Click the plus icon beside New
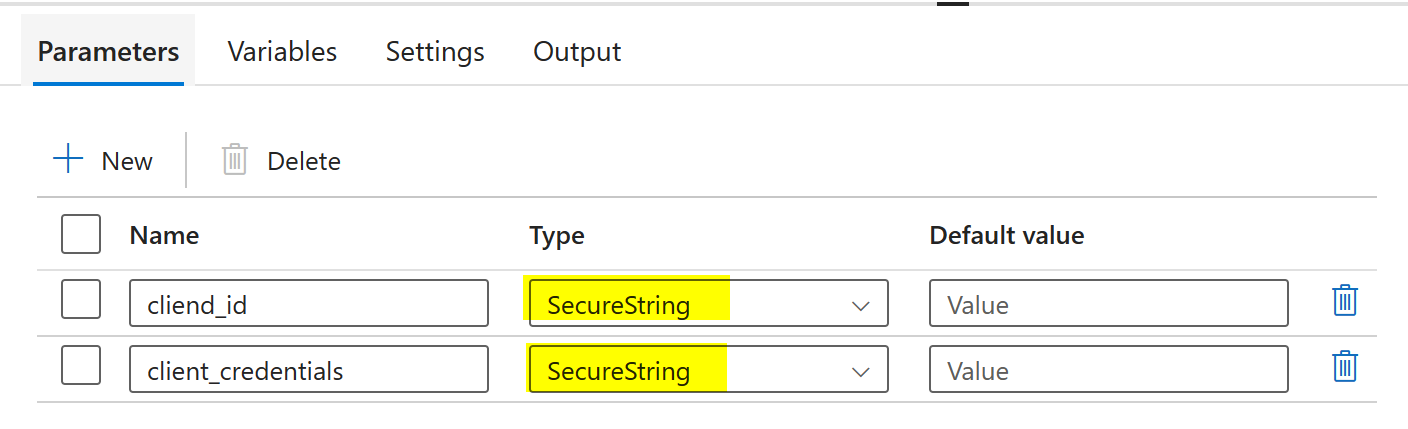Viewport: 1408px width, 429px height. [x=67, y=160]
